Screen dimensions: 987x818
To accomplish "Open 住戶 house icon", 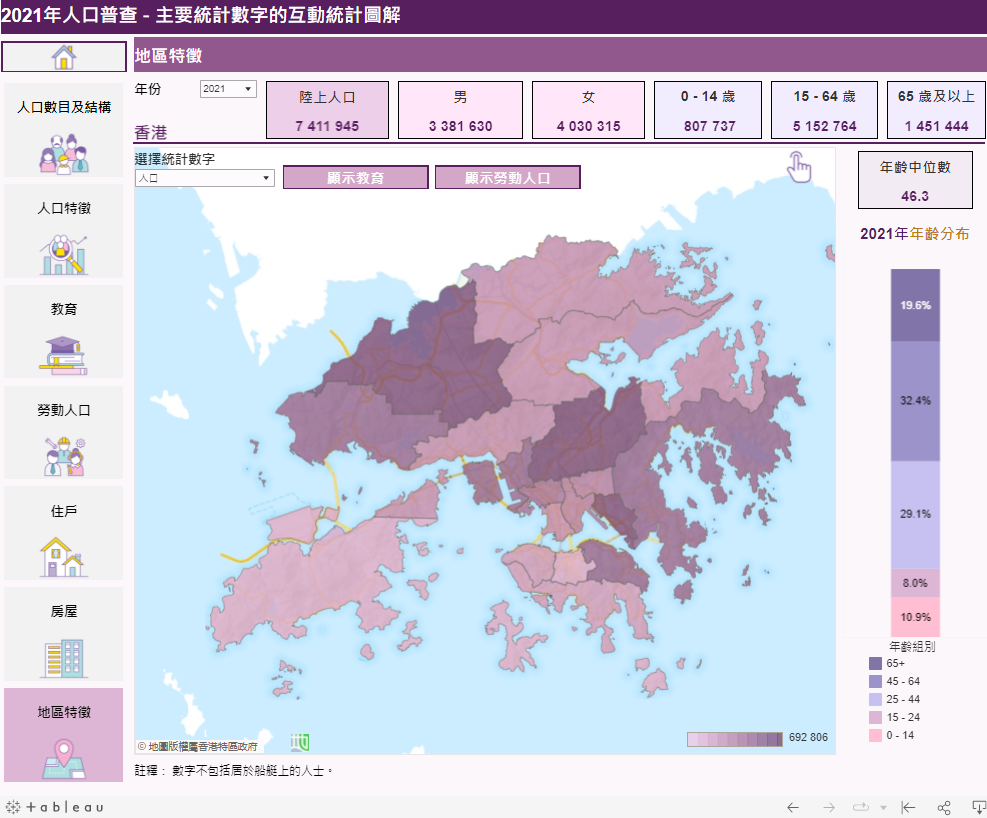I will coord(64,557).
